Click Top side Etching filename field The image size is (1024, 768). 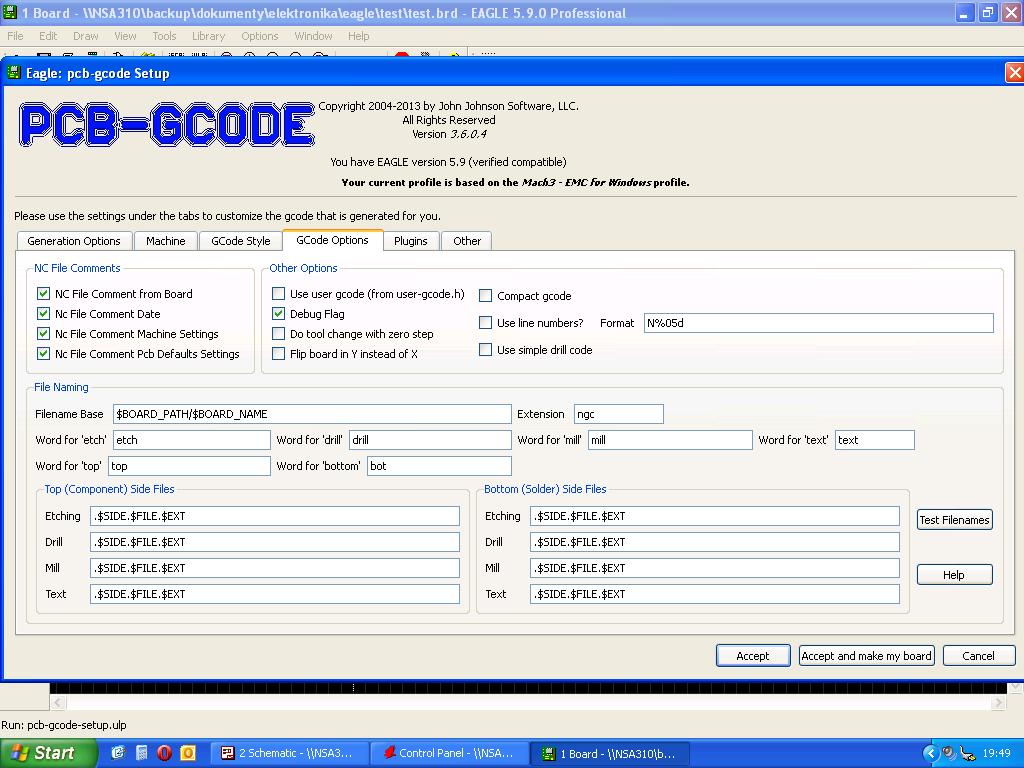tap(275, 516)
